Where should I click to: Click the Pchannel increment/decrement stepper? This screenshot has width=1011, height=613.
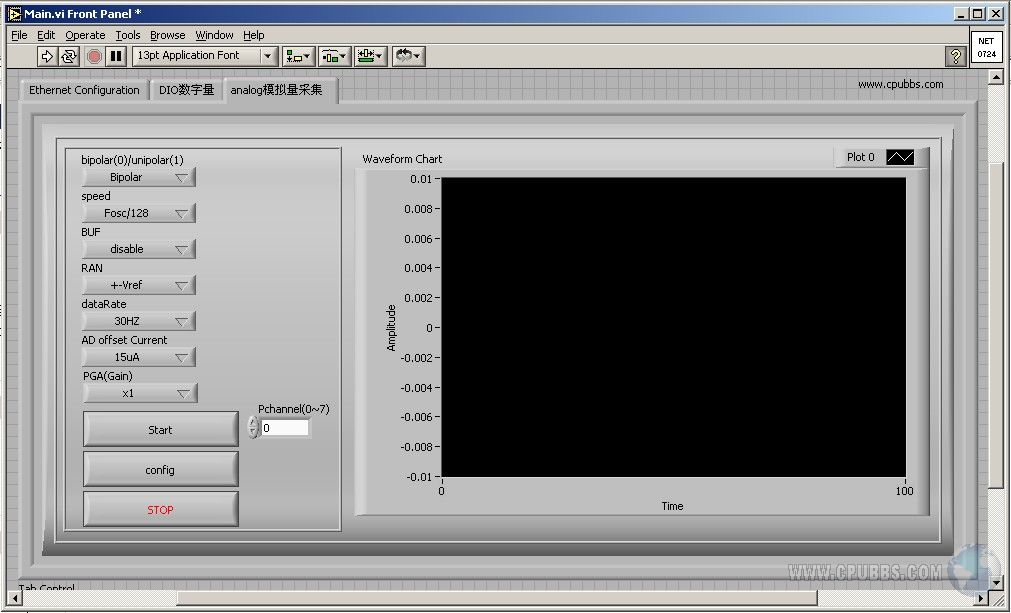pyautogui.click(x=253, y=427)
